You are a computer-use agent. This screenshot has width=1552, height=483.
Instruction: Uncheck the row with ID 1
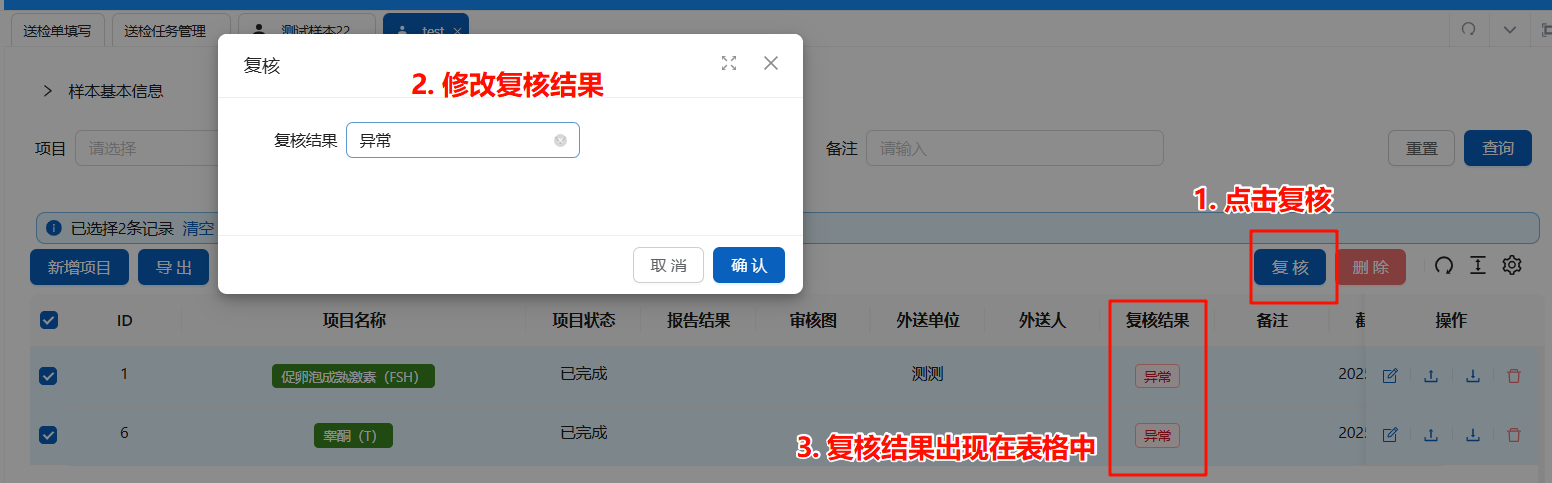tap(48, 376)
